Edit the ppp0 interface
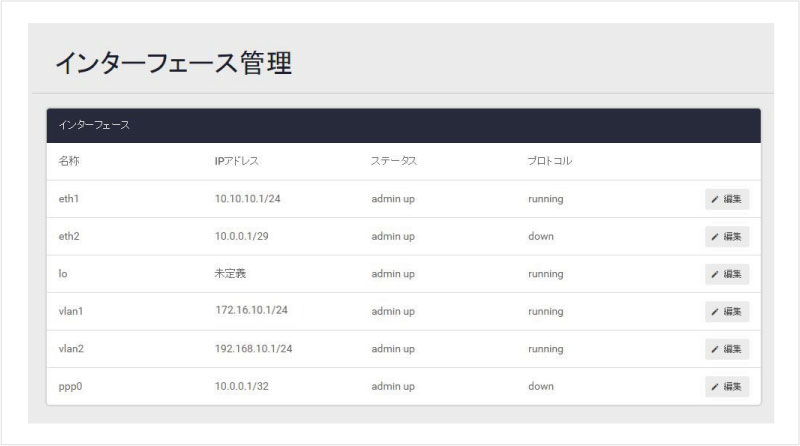 point(727,387)
